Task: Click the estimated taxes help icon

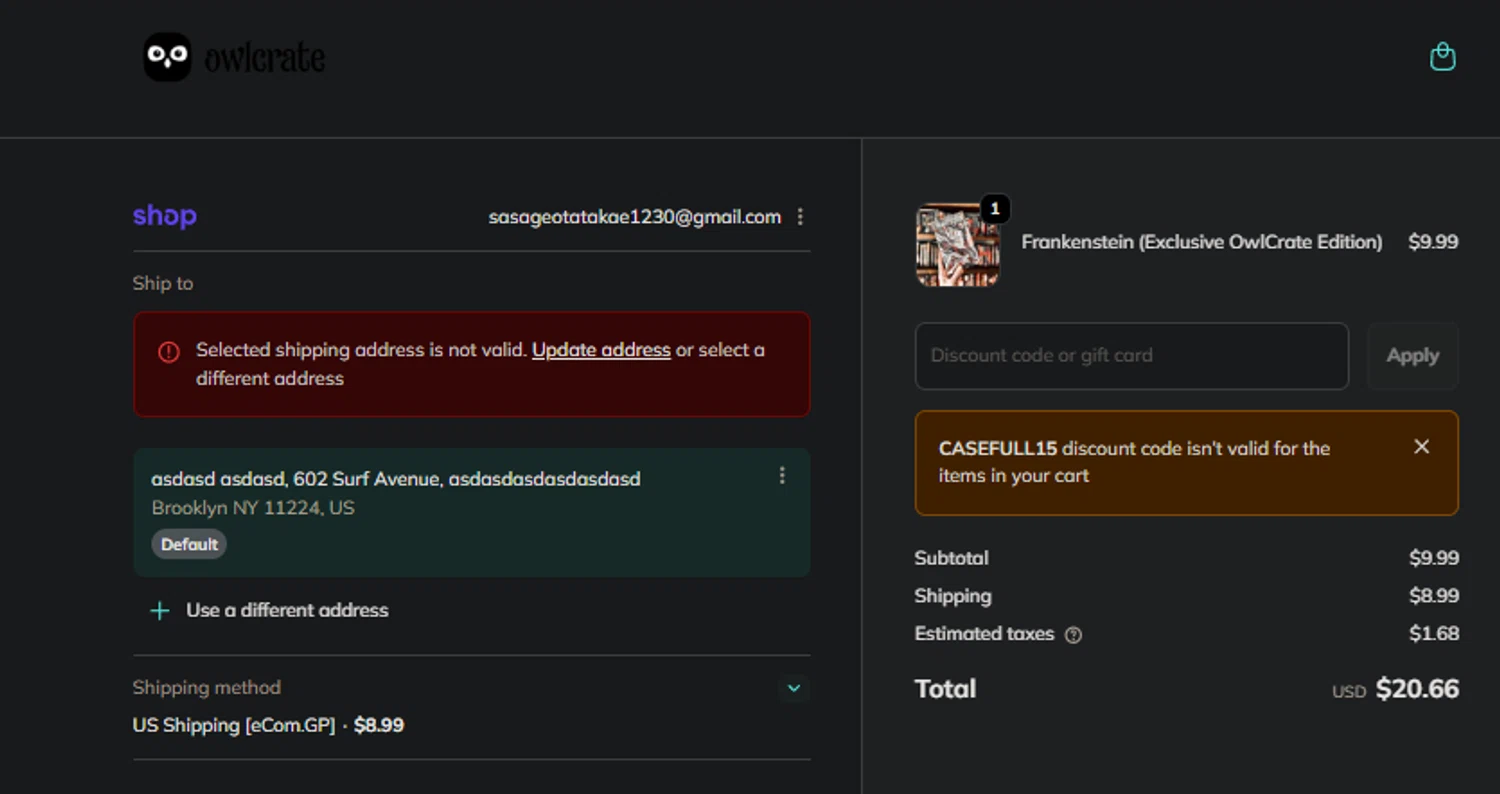Action: pyautogui.click(x=1073, y=634)
